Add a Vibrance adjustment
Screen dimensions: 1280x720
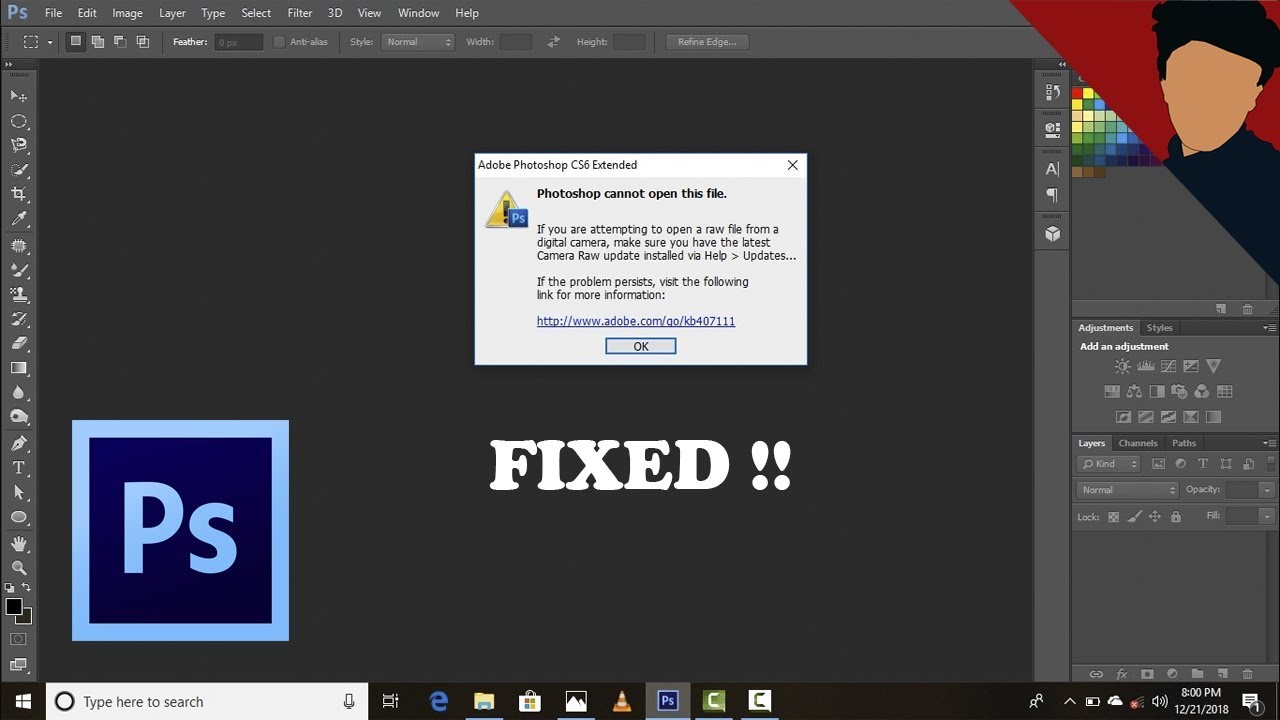coord(1213,367)
